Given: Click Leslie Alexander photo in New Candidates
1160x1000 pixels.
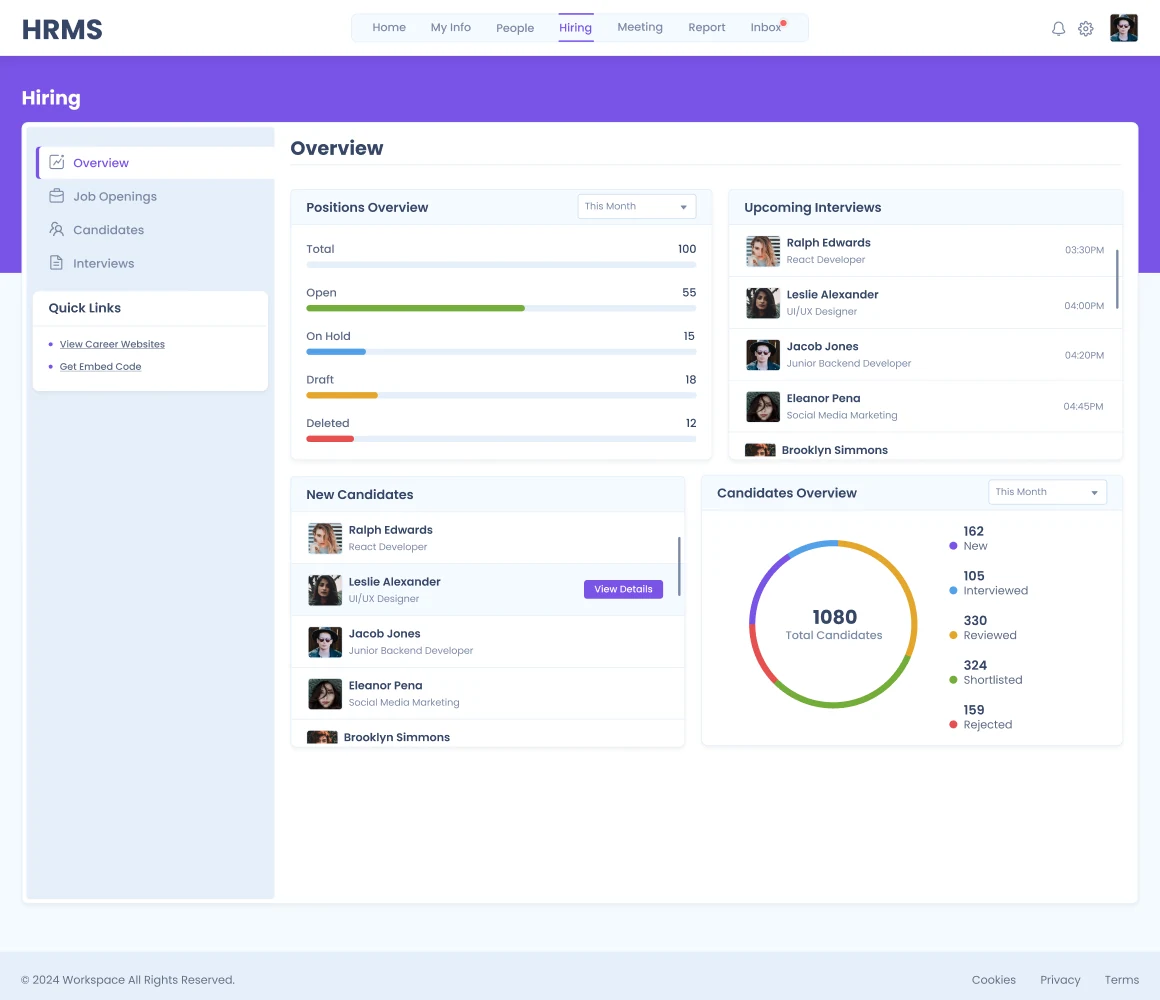Looking at the screenshot, I should [x=325, y=590].
